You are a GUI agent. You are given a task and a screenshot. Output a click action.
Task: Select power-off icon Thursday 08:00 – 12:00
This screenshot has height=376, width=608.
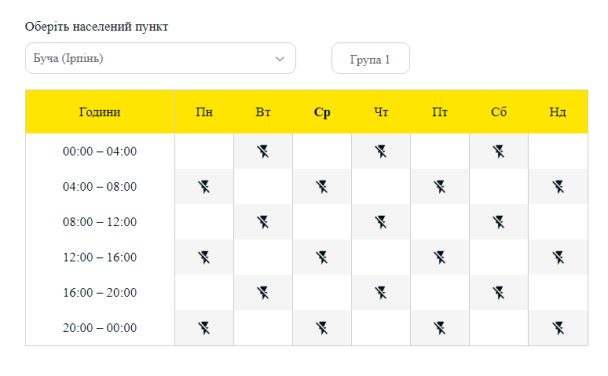tap(381, 222)
